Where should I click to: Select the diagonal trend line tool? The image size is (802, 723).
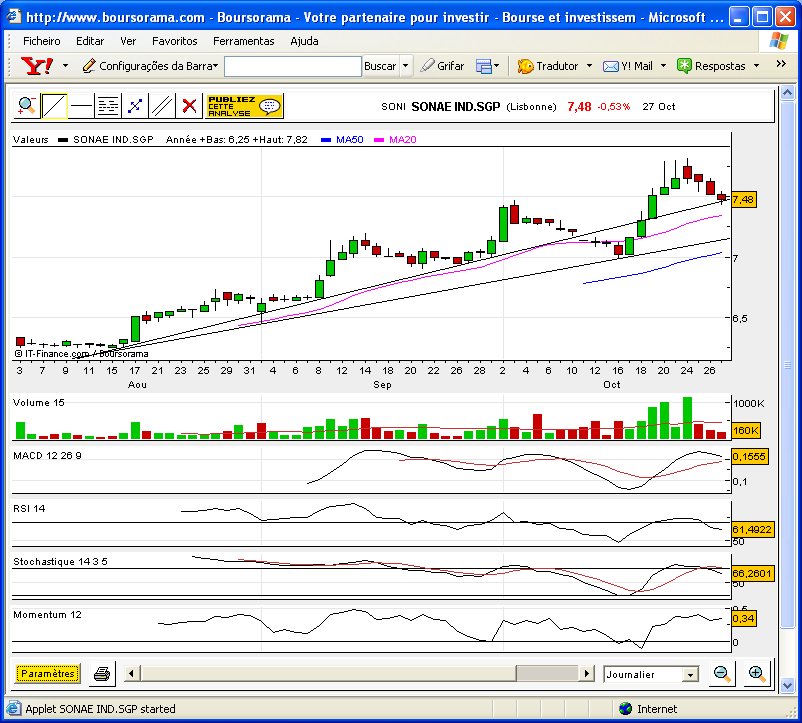coord(54,106)
